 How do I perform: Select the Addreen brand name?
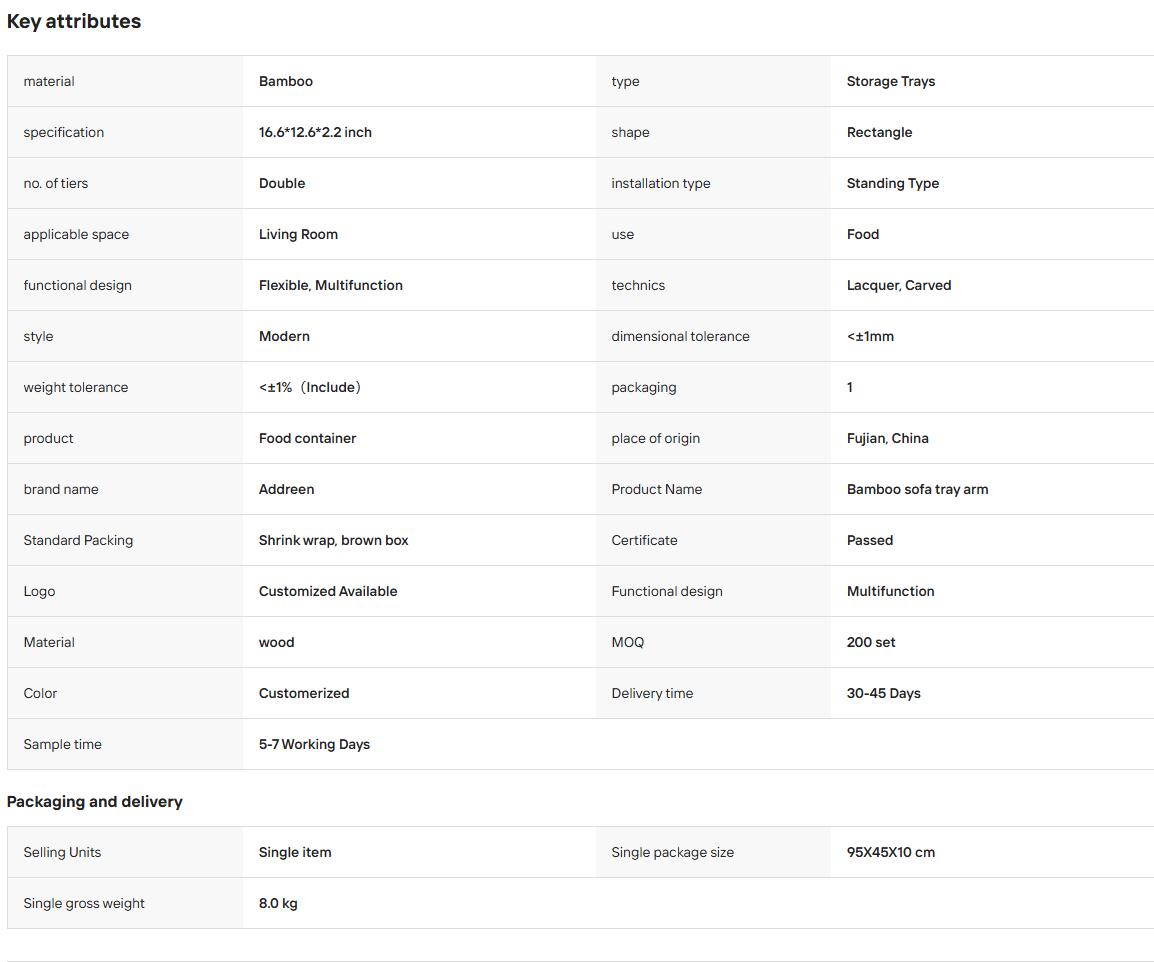(286, 489)
